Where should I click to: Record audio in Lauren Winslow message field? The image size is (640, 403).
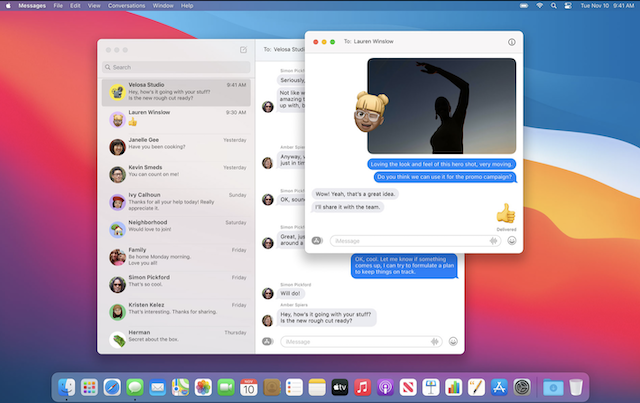pos(494,240)
